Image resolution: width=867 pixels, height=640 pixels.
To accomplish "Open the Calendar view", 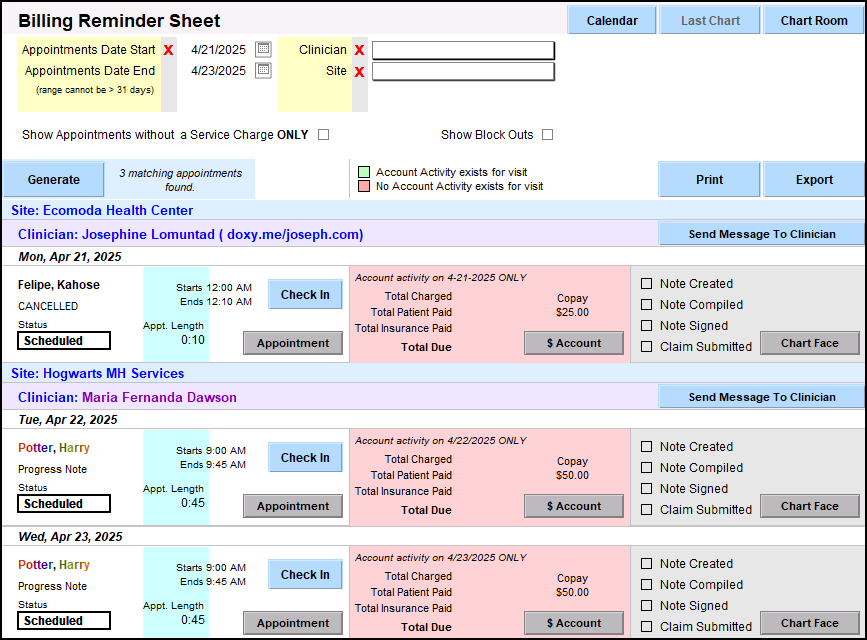I will coord(612,20).
